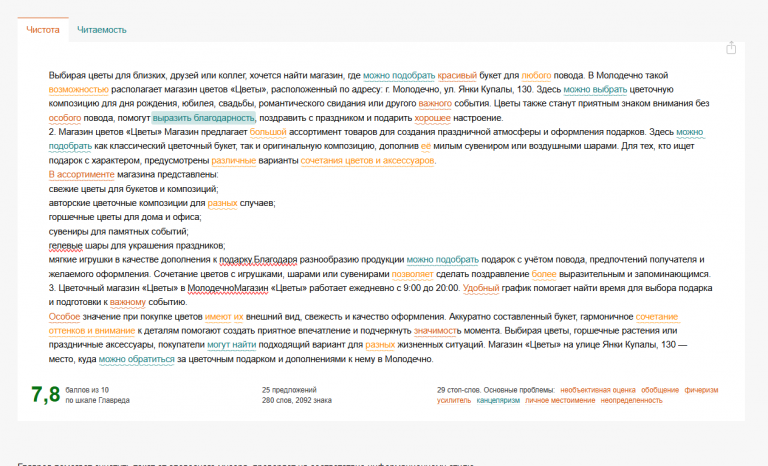The height and width of the screenshot is (466, 768).
Task: Click phrase сочетания цветов и аксессуаров
Action: [367, 161]
